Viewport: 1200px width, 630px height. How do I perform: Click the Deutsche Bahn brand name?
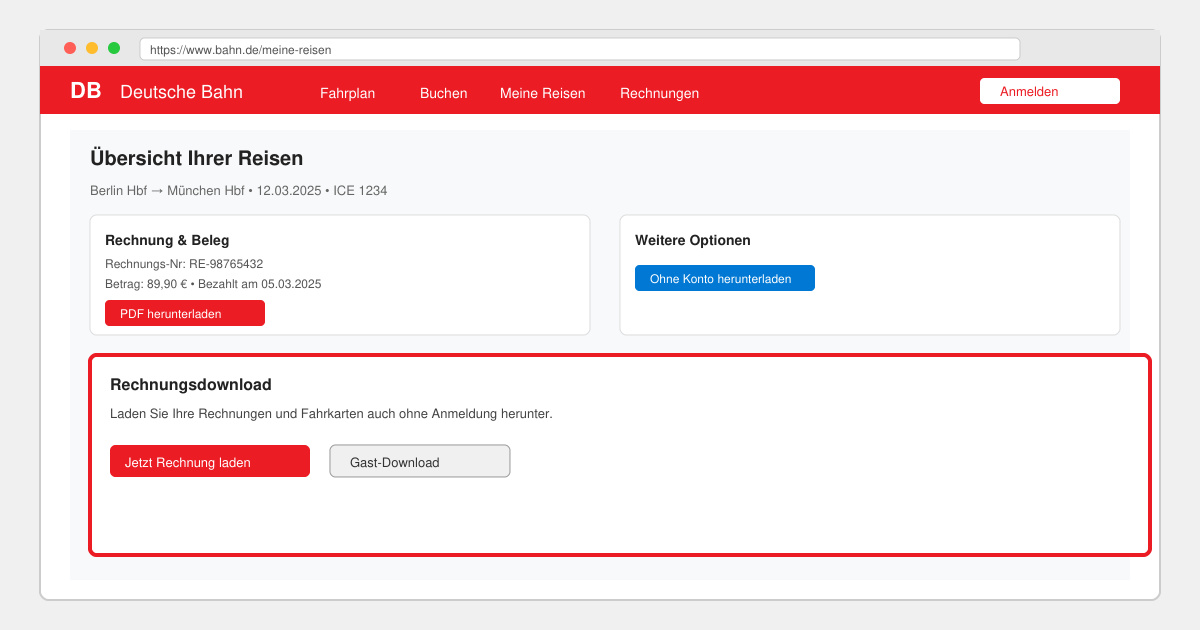point(181,92)
